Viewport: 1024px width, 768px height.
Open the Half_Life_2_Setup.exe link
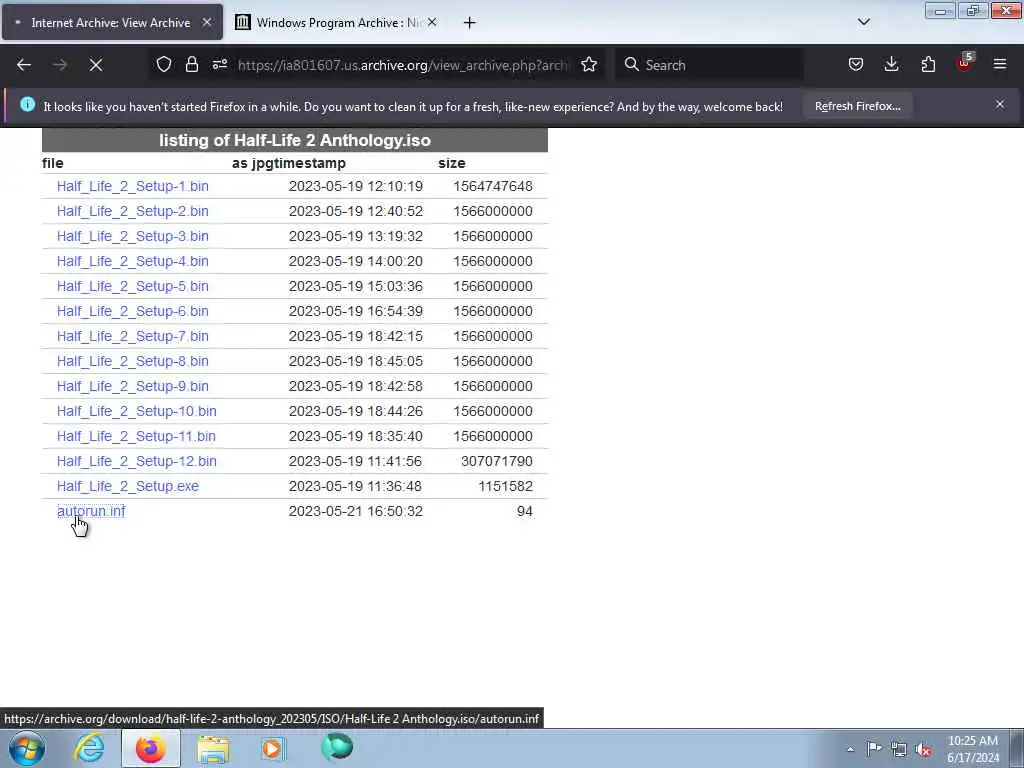pyautogui.click(x=128, y=486)
